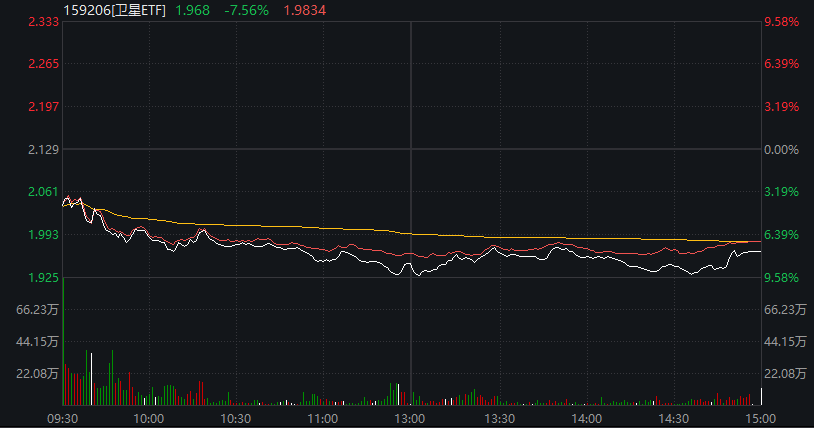
Task: Click the left 44.15万 volume axis label
Action: coord(38,342)
